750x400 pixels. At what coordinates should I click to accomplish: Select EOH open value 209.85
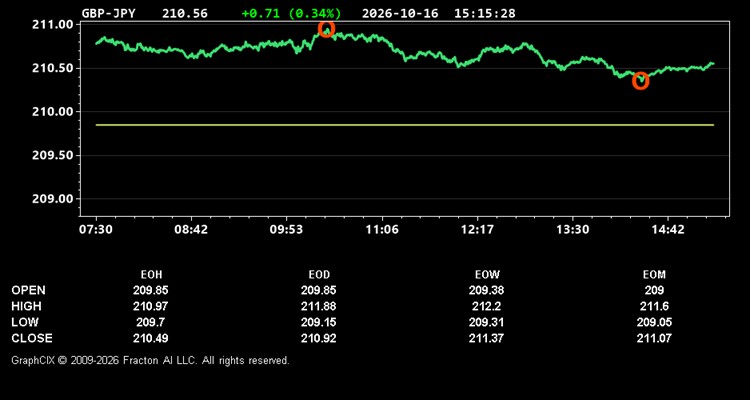pyautogui.click(x=151, y=290)
